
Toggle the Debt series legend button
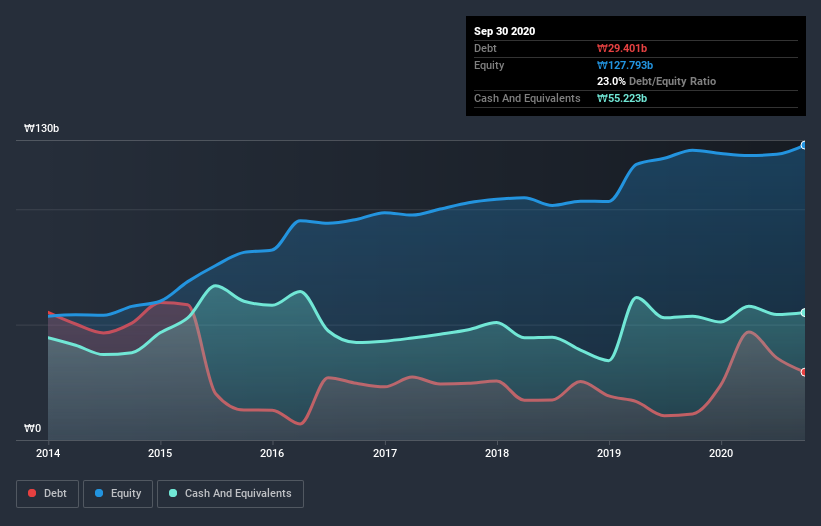click(47, 494)
